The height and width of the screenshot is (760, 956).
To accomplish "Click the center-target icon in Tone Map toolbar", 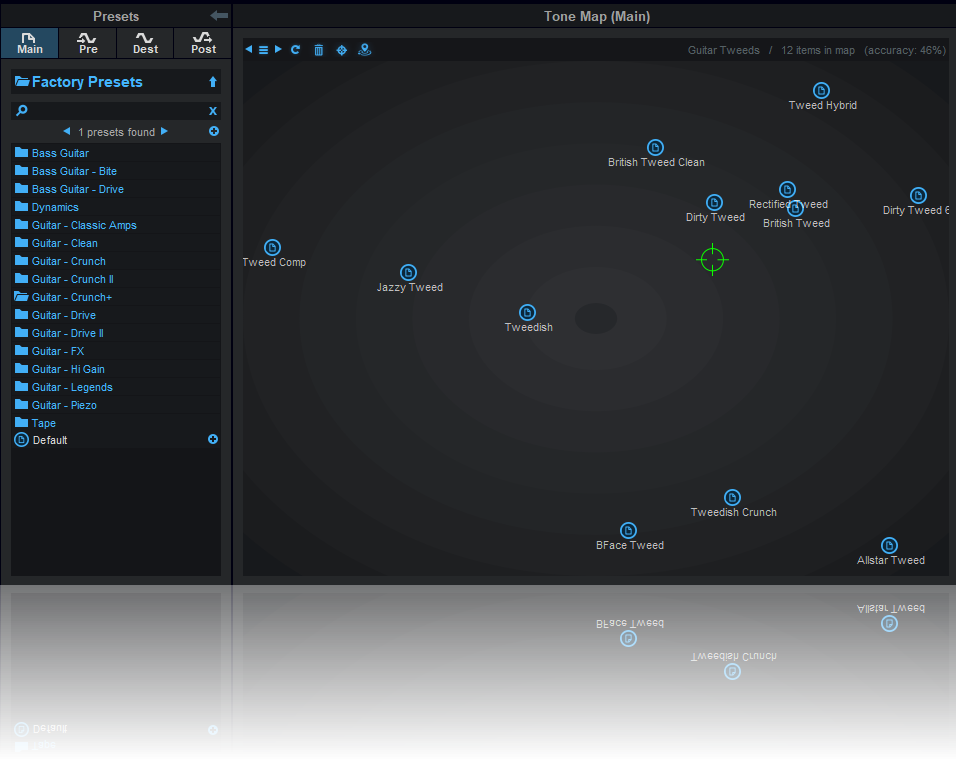I will coord(341,50).
